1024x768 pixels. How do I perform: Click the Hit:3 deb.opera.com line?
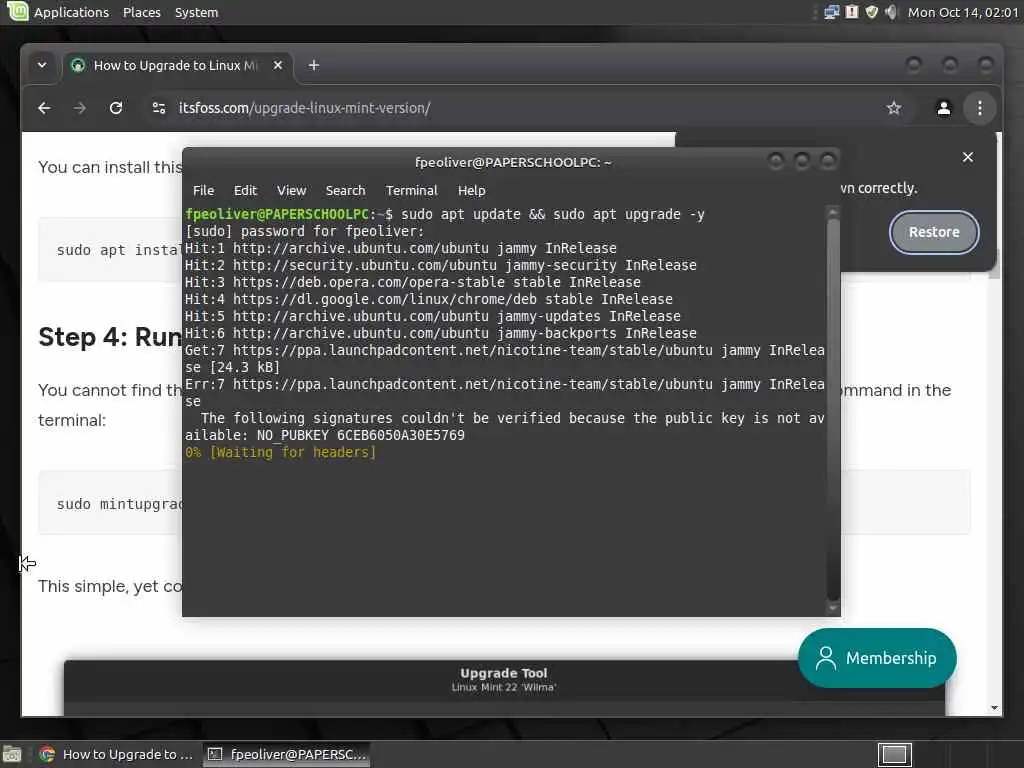413,282
